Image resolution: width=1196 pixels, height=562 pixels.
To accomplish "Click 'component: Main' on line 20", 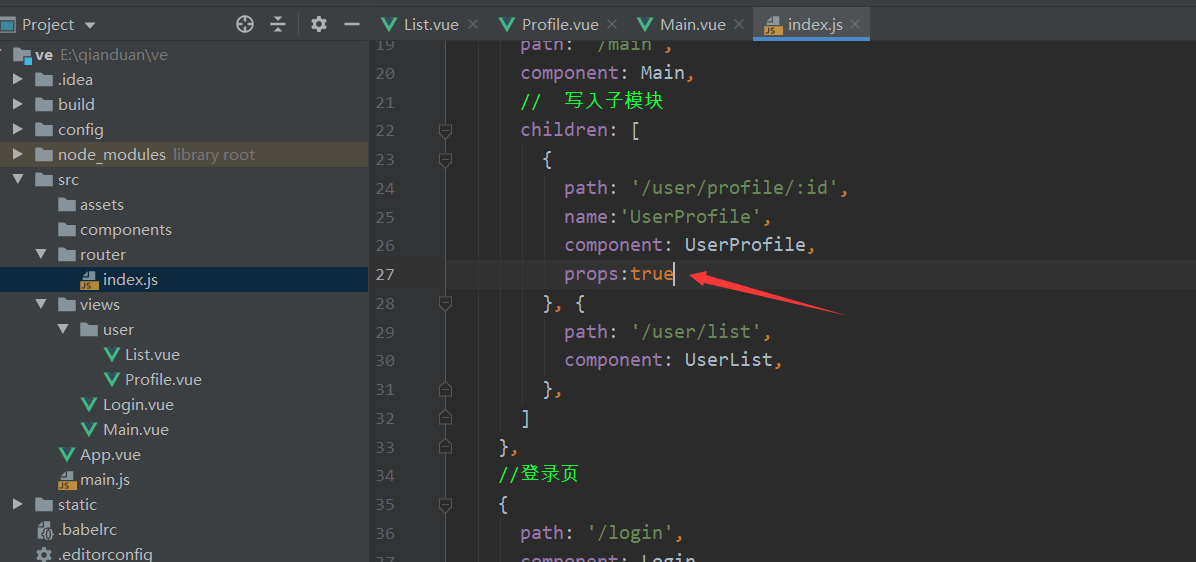I will pyautogui.click(x=603, y=74).
